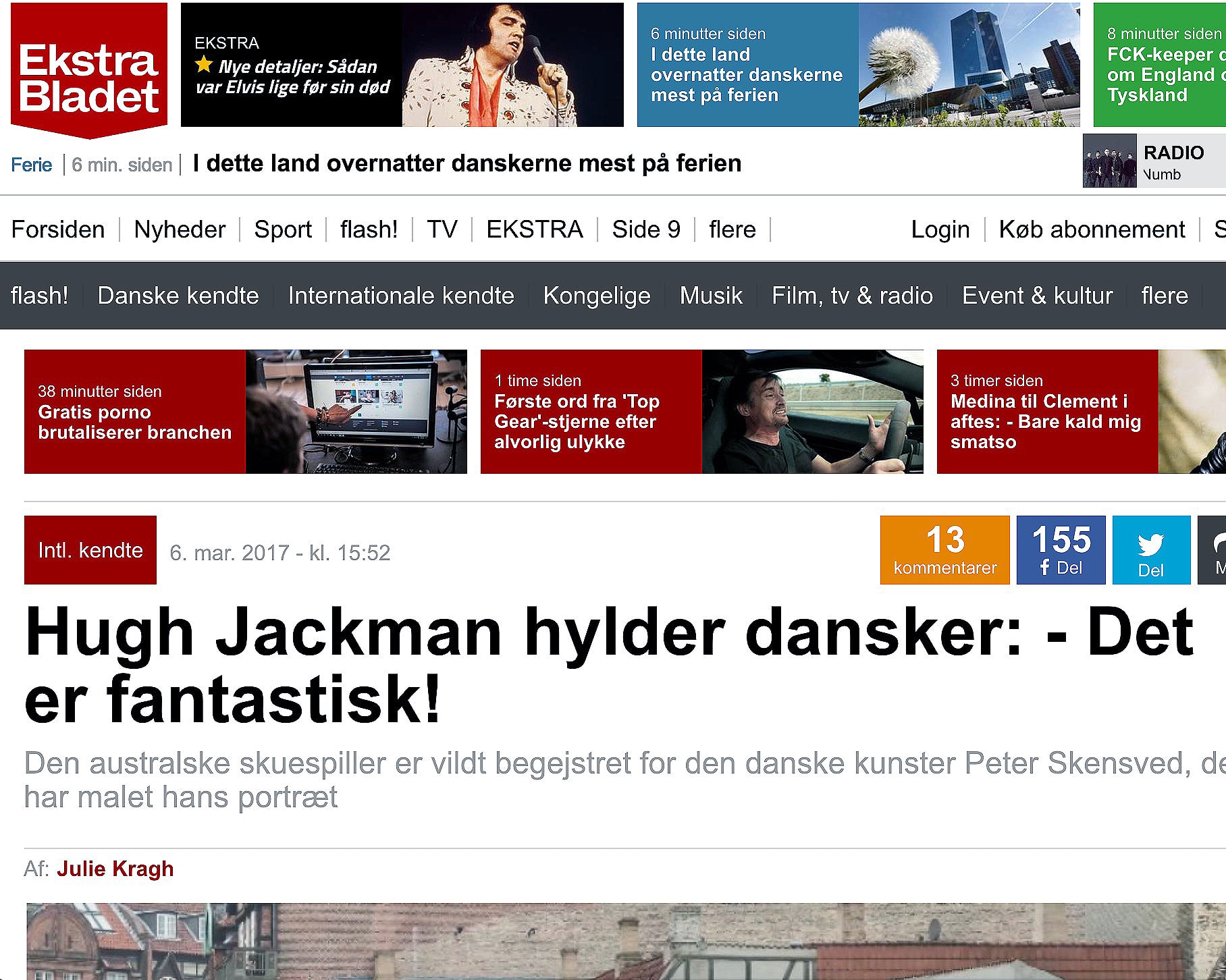Open the 13 kommentarer button
The image size is (1226, 980).
click(945, 550)
